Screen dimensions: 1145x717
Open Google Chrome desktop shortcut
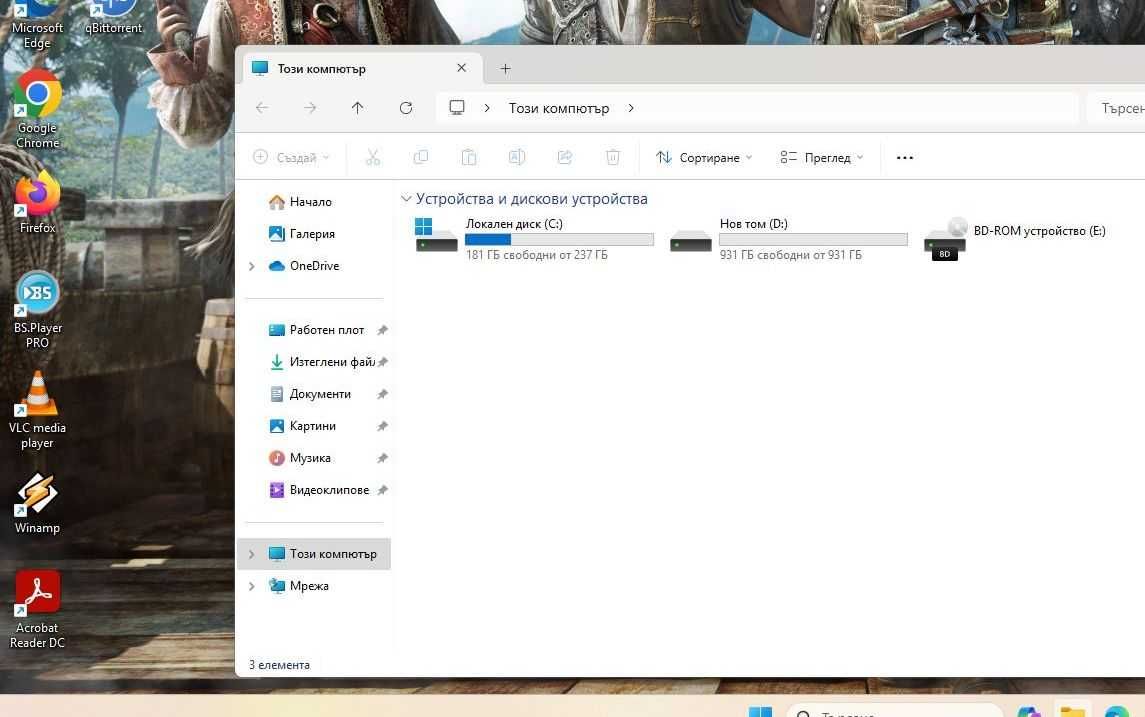coord(37,110)
